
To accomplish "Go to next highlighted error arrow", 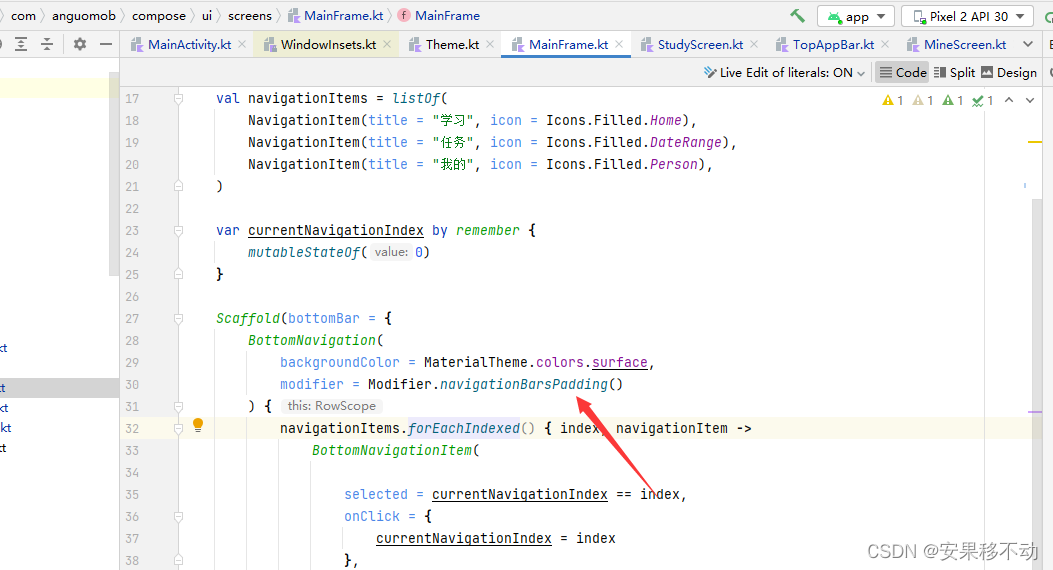I will pyautogui.click(x=1030, y=100).
